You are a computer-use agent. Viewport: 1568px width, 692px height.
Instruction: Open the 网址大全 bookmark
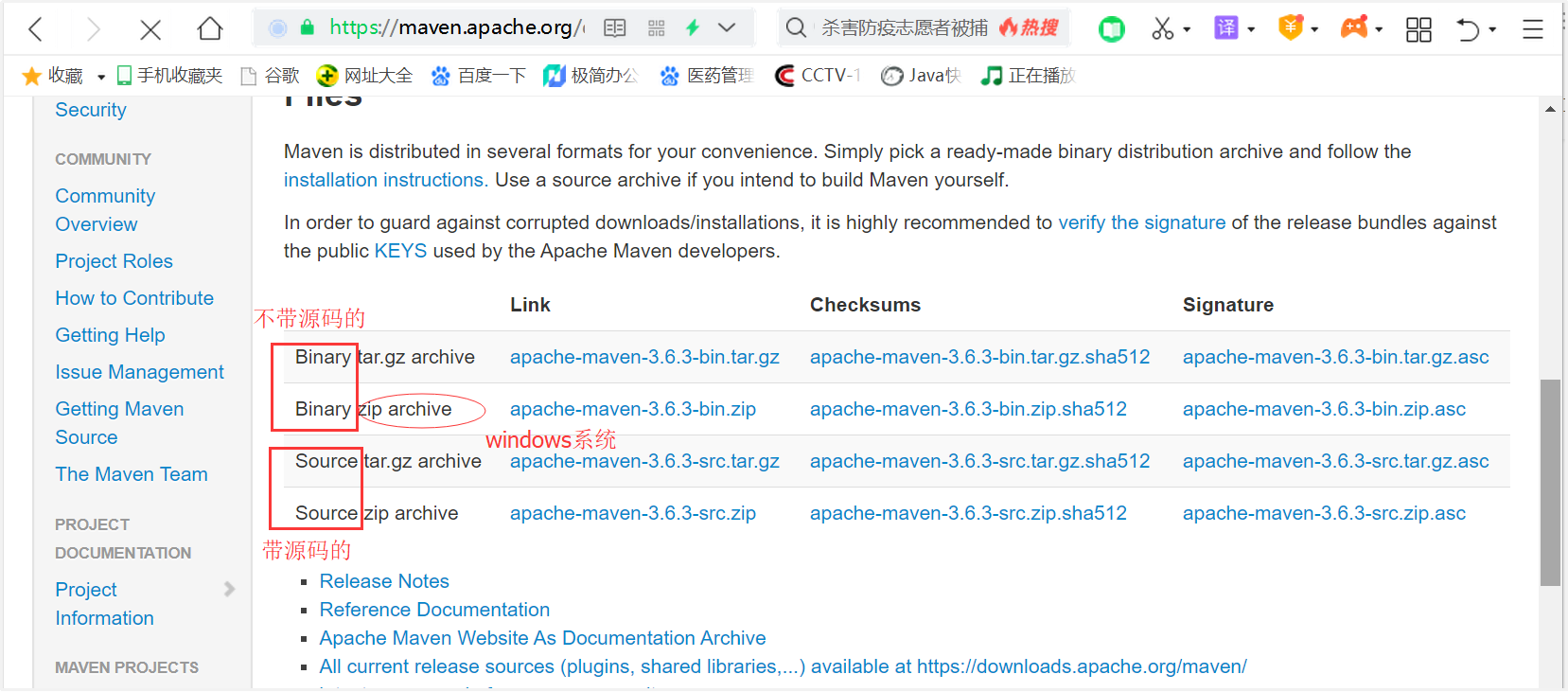364,76
